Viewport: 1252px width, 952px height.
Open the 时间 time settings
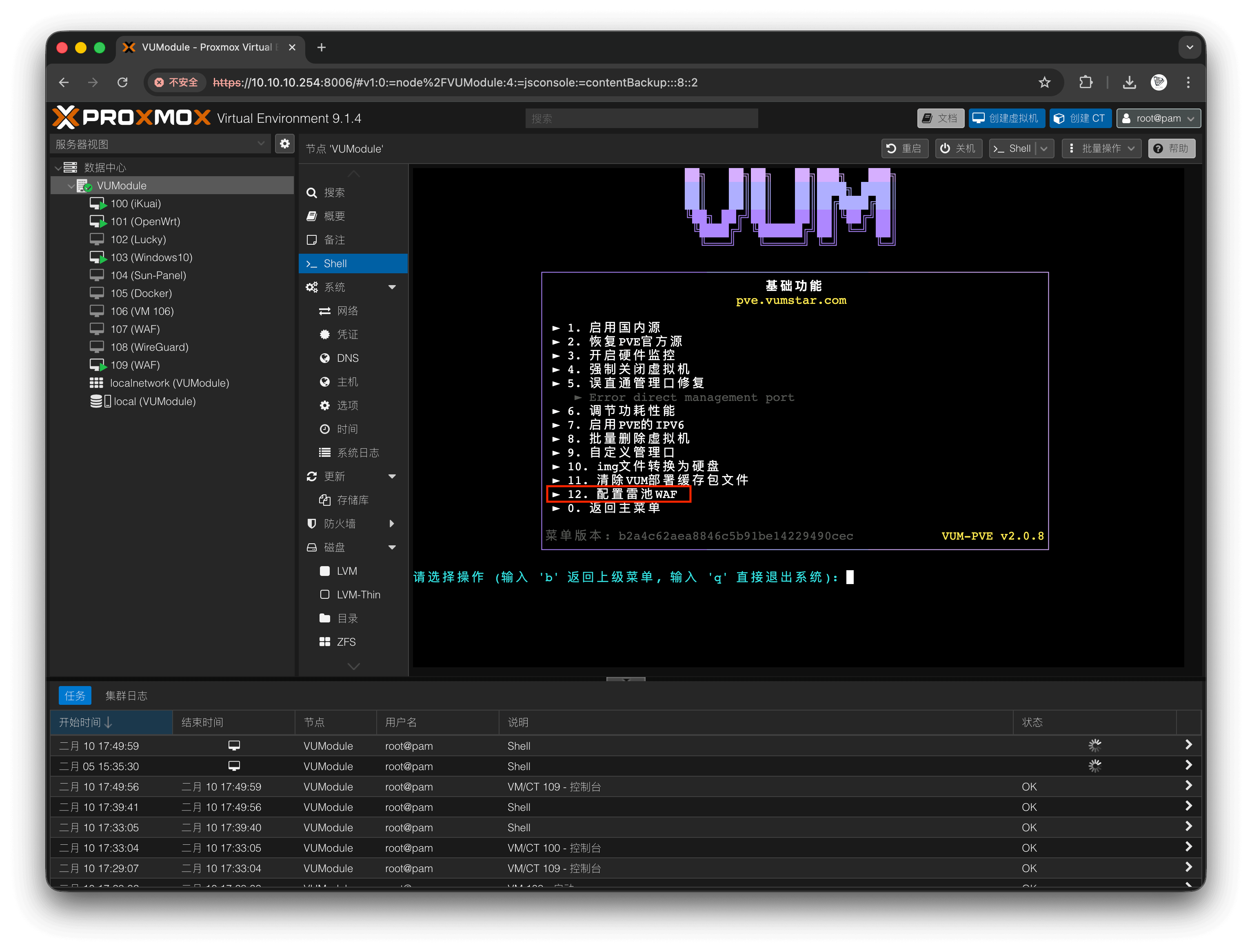pyautogui.click(x=346, y=429)
